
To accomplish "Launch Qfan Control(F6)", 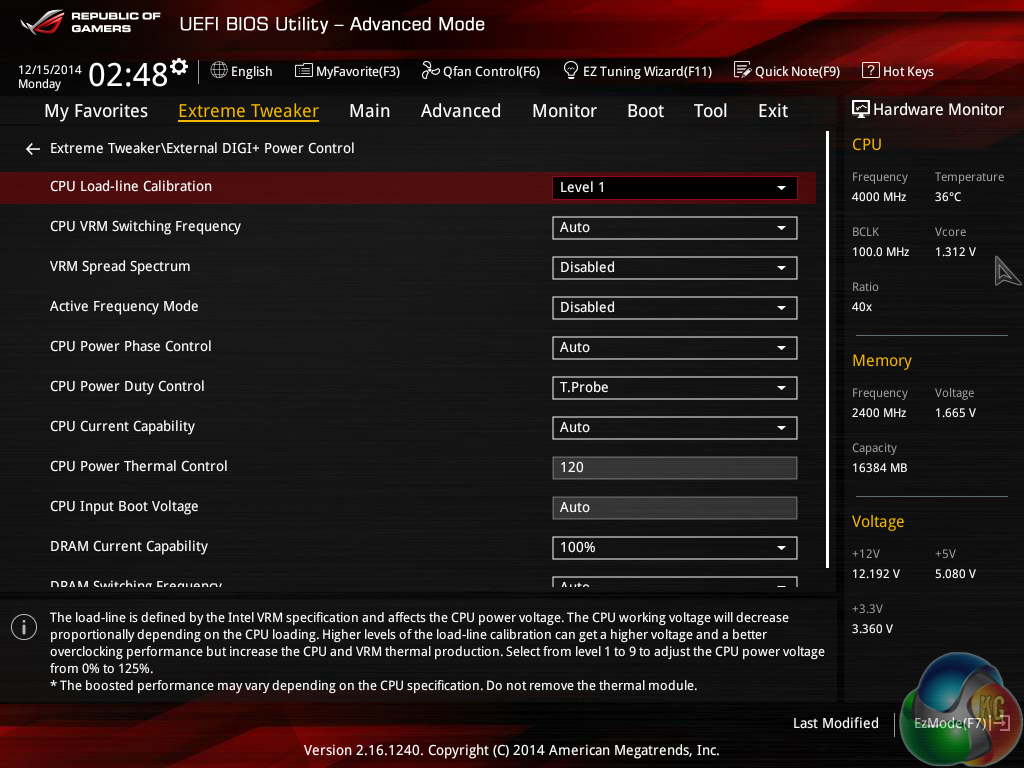I will [481, 71].
